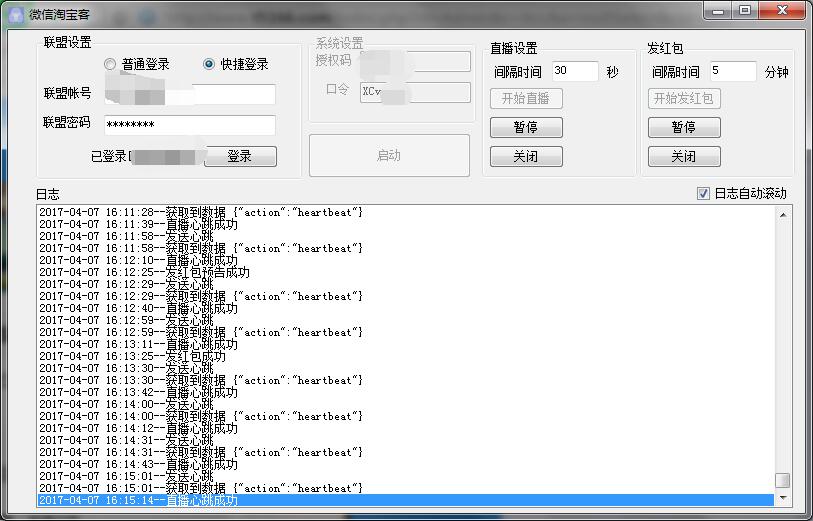Pause red packets with 暂停 under 发红包
Screen dimensions: 813x521
pyautogui.click(x=684, y=128)
